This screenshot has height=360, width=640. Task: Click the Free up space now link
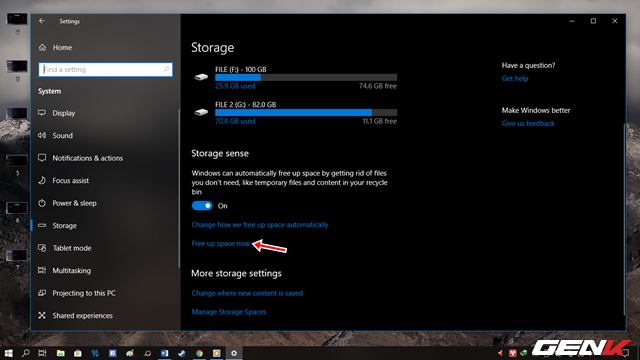221,244
